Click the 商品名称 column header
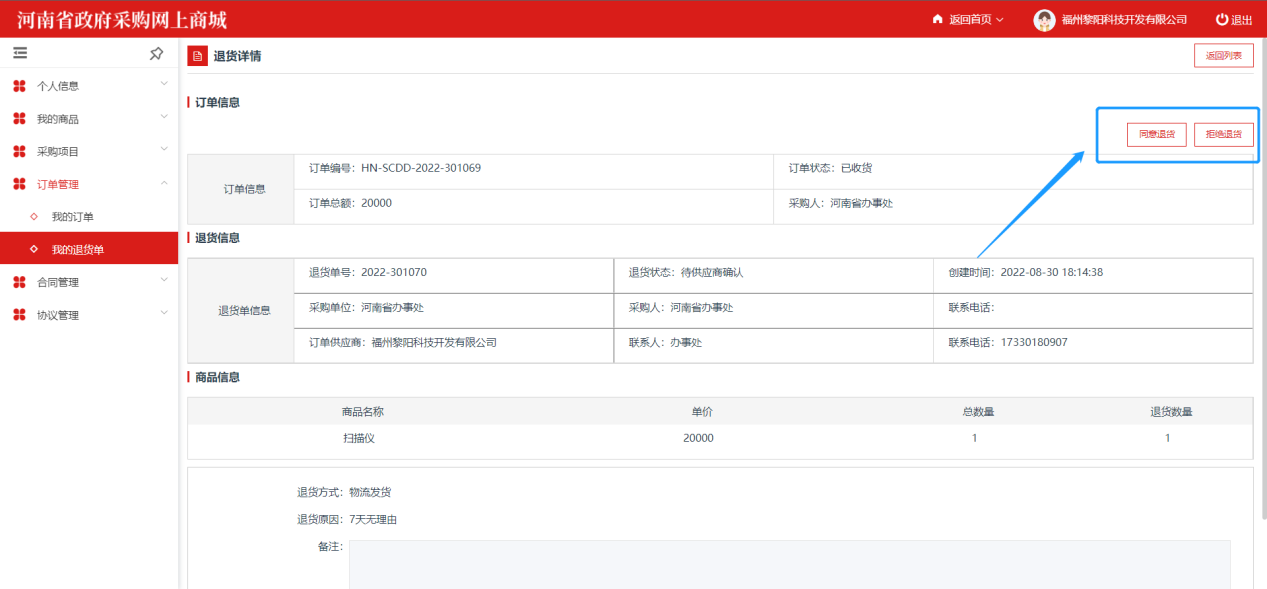This screenshot has width=1267, height=589. coord(362,411)
